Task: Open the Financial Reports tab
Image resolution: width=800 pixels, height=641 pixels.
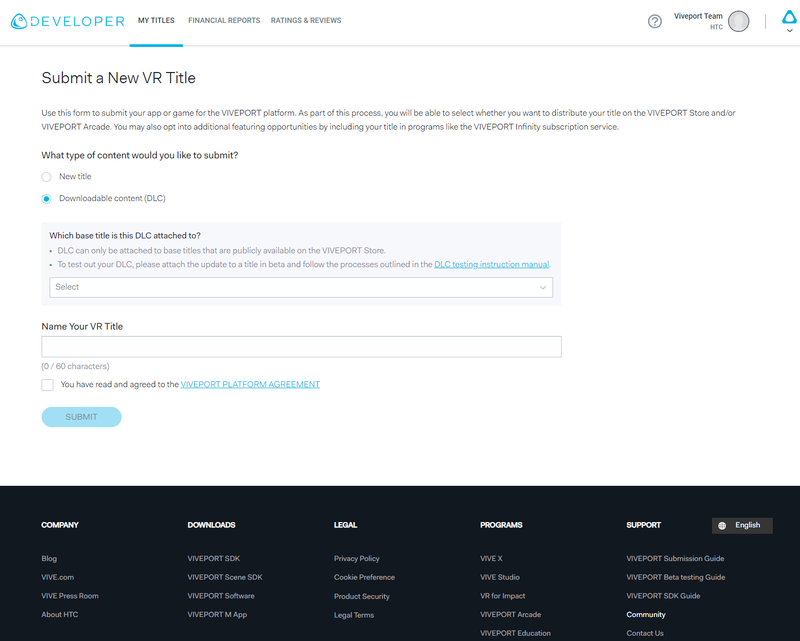Action: pyautogui.click(x=224, y=20)
